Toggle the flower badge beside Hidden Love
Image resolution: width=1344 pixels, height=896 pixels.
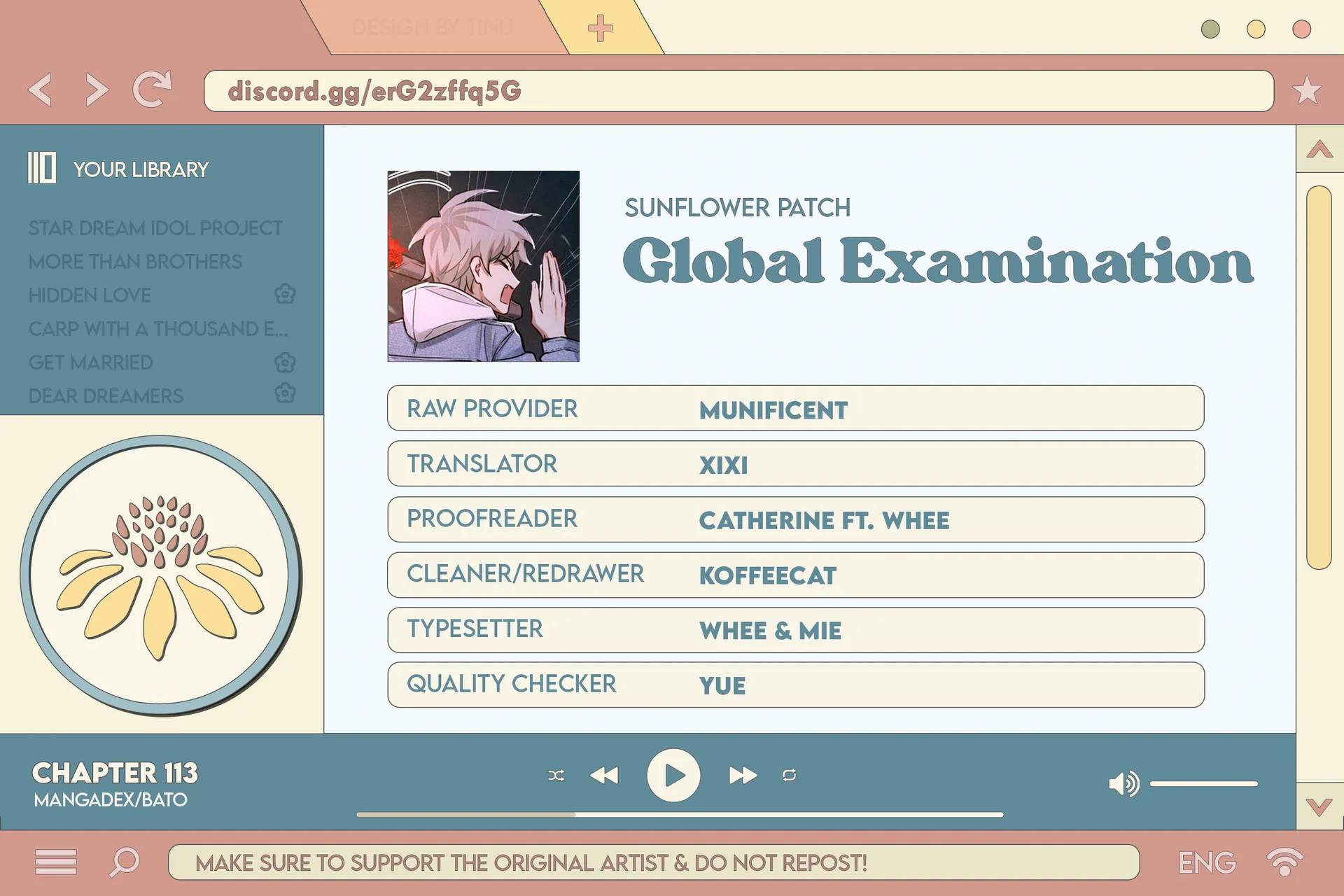pos(285,294)
